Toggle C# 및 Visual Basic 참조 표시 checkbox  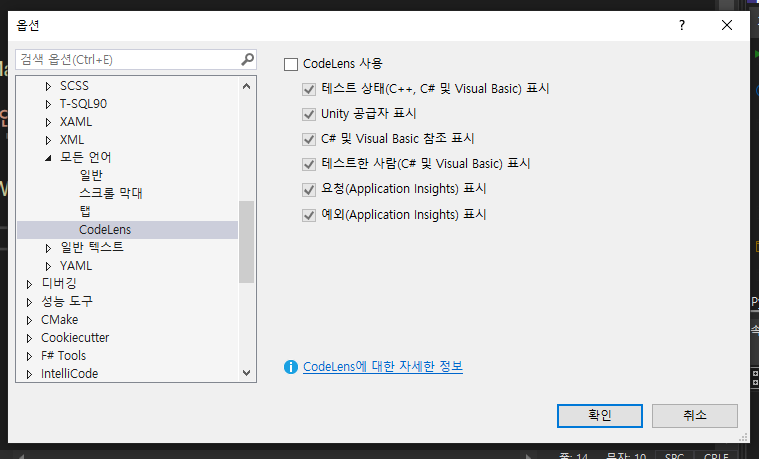point(309,139)
